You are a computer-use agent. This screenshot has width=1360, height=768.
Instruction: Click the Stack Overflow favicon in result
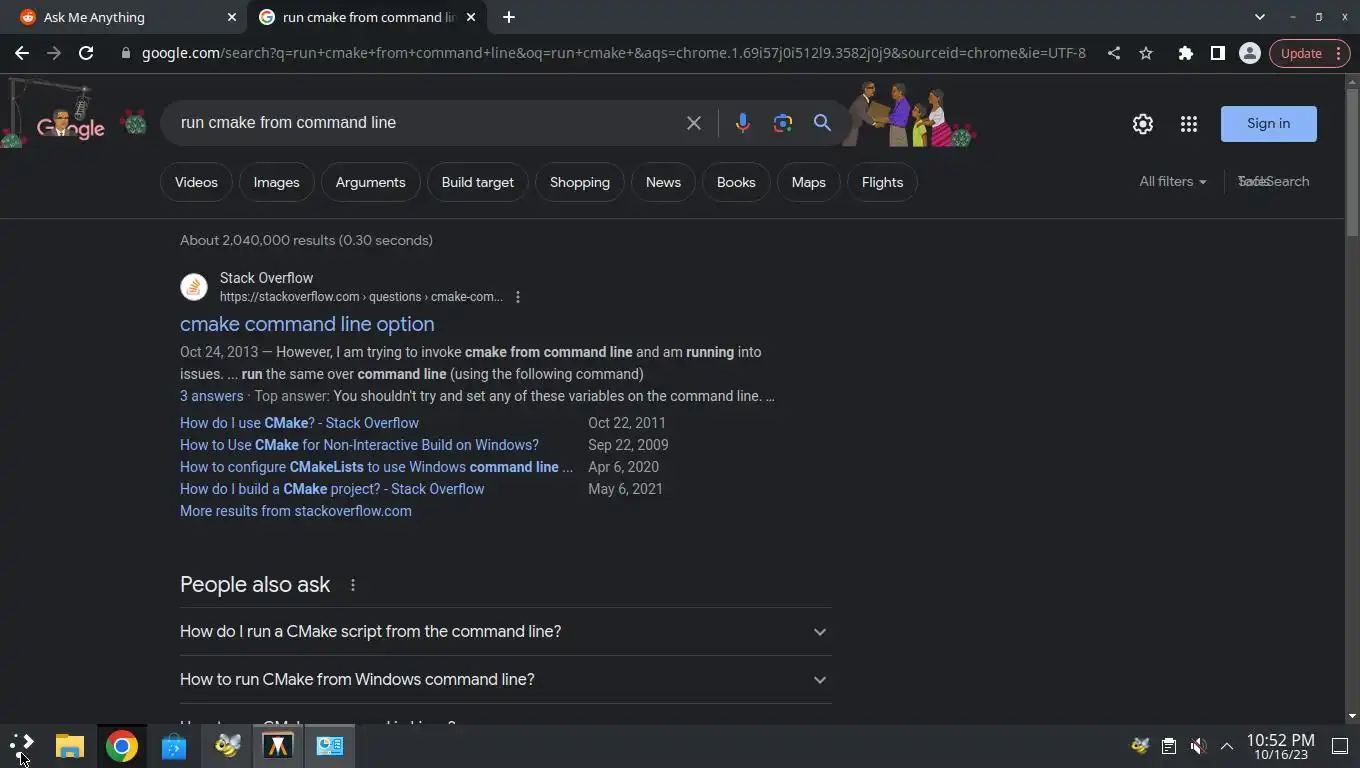(x=194, y=288)
